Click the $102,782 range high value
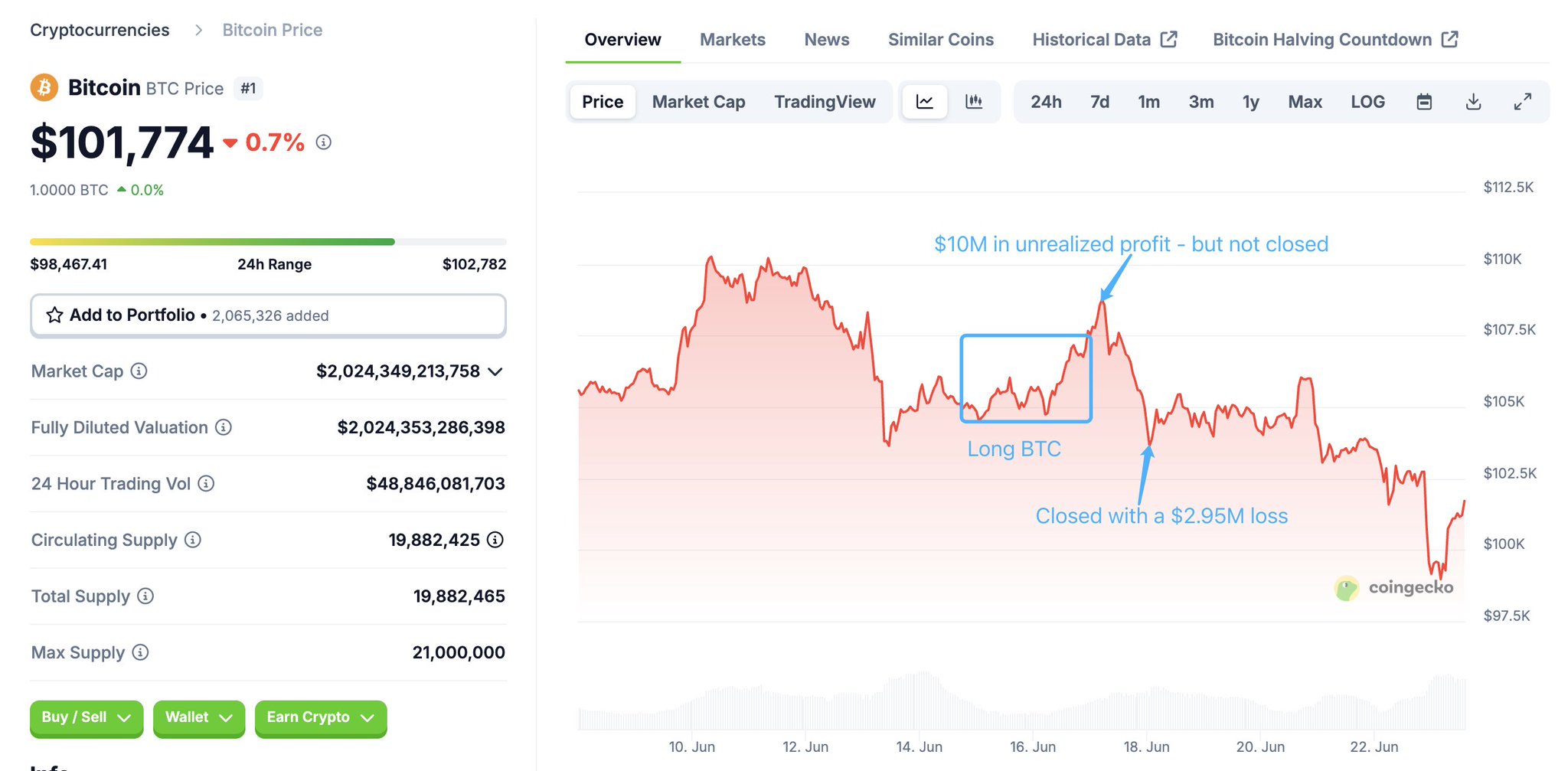The image size is (1568, 771). [475, 264]
